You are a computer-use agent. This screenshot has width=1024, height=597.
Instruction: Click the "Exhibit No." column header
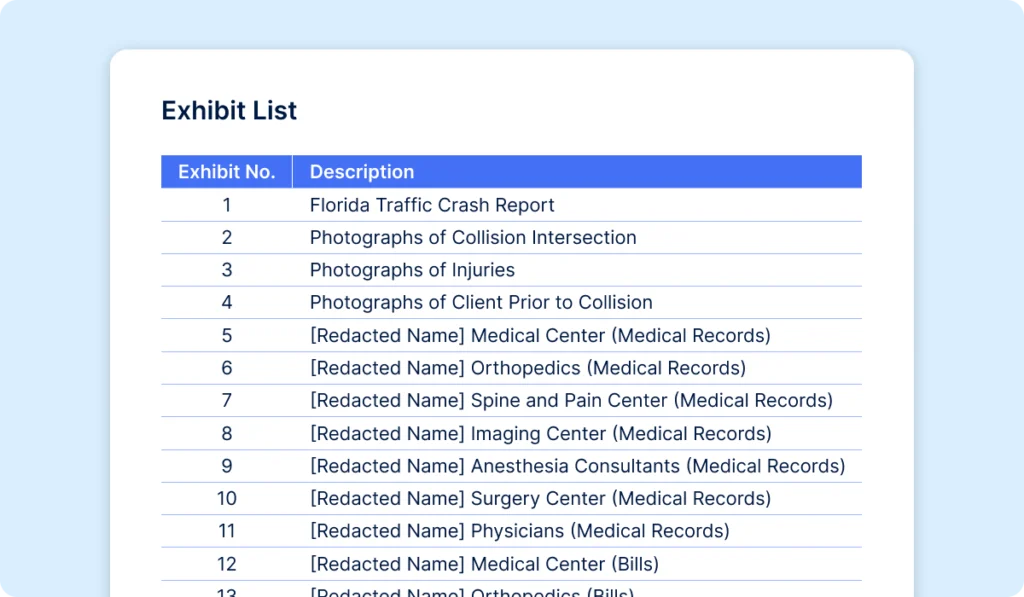coord(226,172)
